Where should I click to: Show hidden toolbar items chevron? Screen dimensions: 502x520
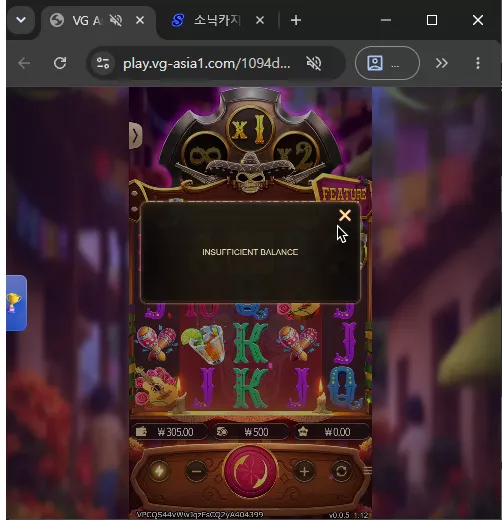tap(441, 63)
